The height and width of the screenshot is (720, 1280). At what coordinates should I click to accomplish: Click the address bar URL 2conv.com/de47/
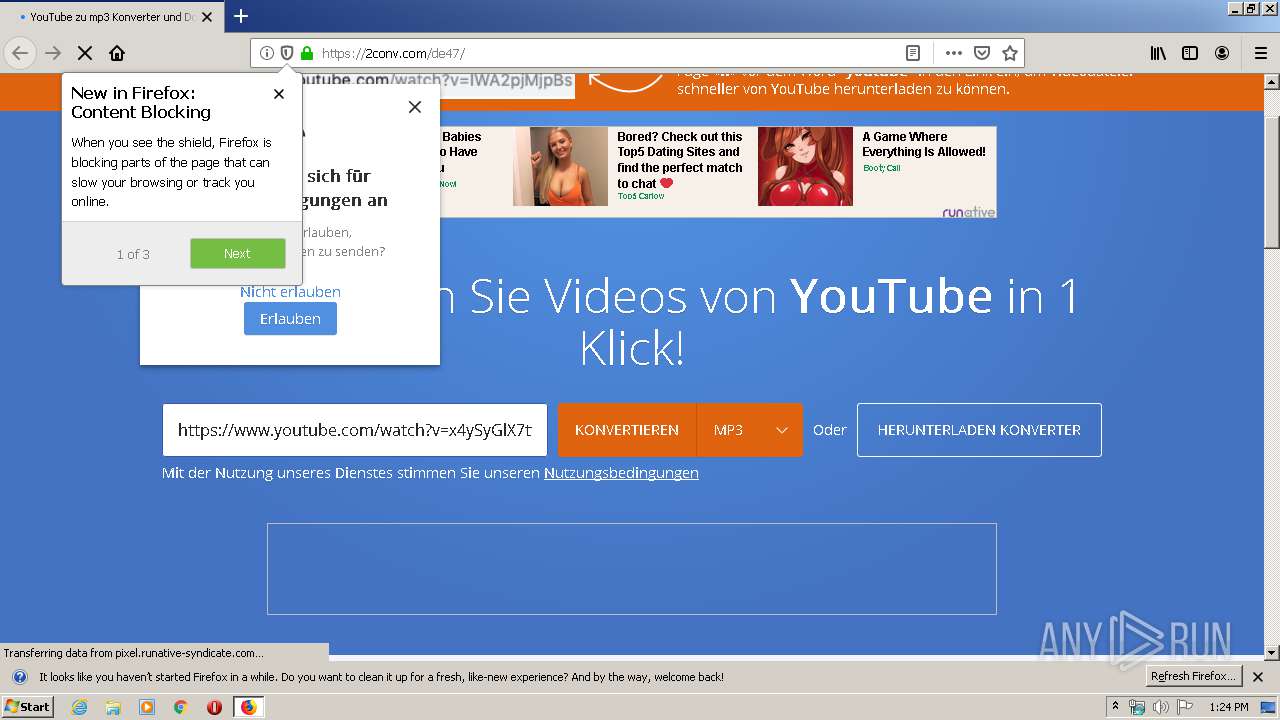393,53
